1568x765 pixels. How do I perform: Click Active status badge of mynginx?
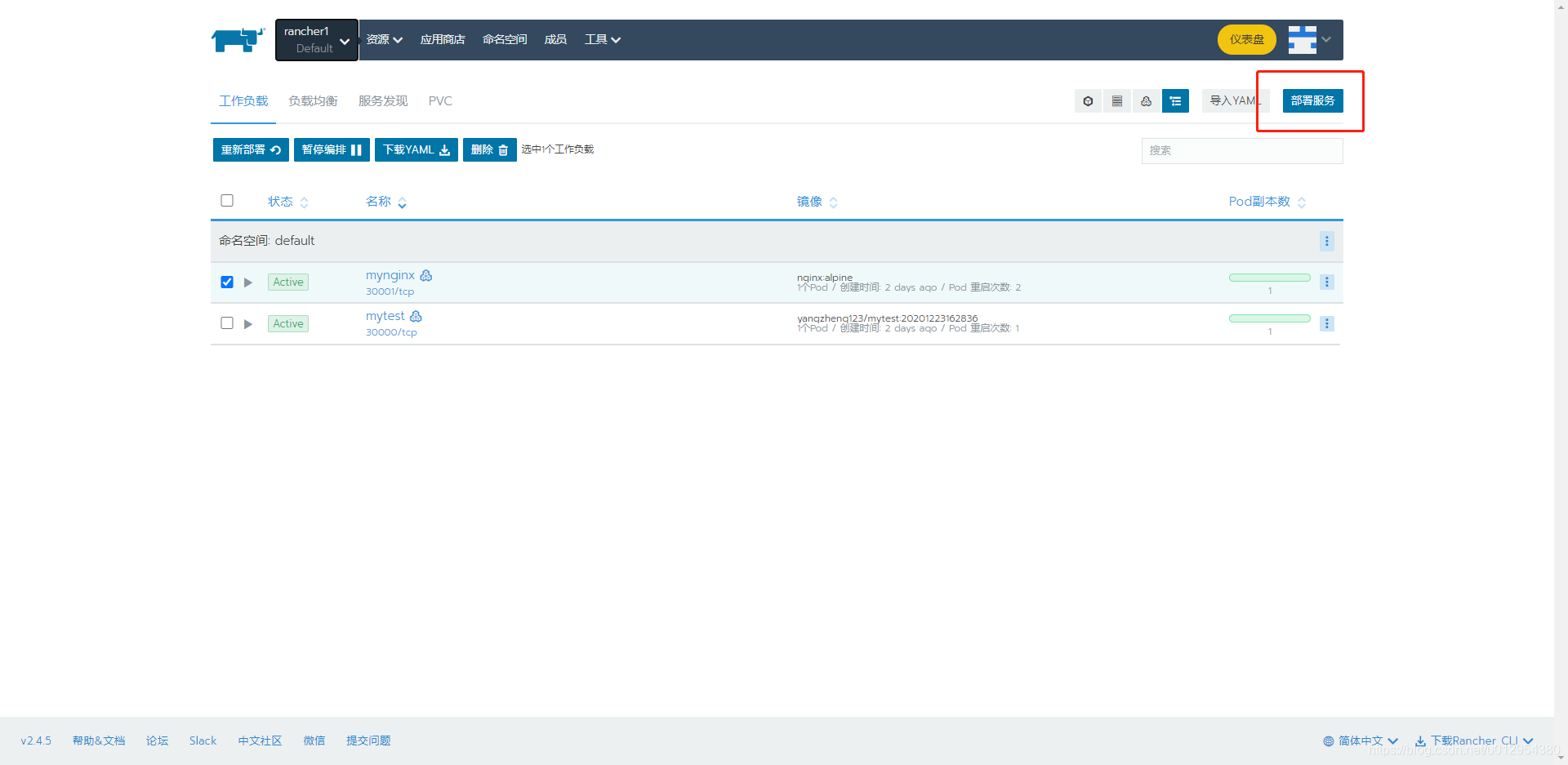(x=288, y=282)
